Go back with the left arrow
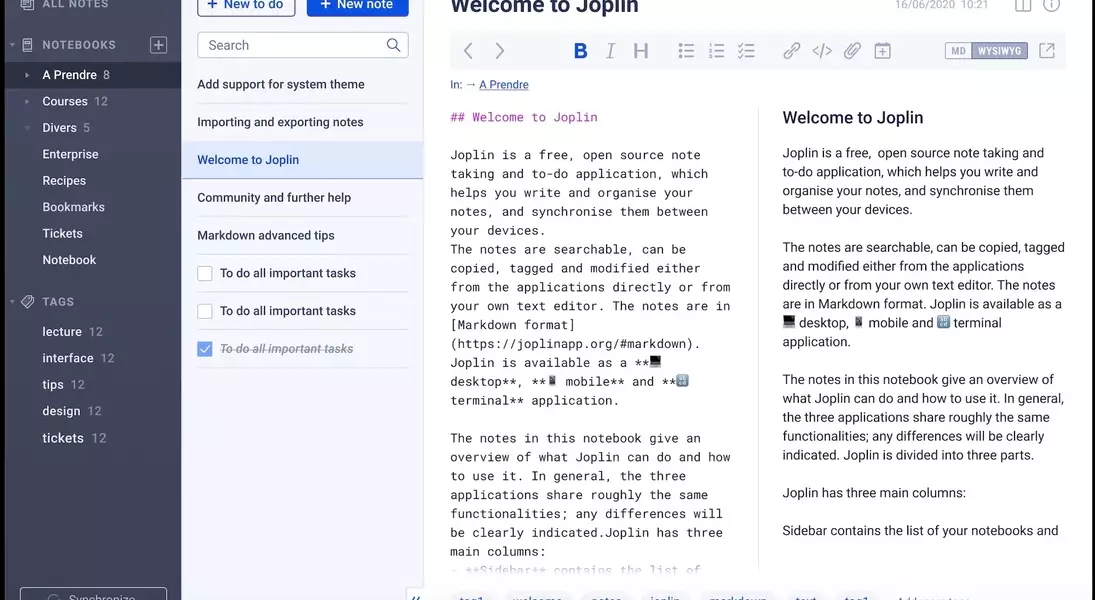Screen dimensions: 1095x600 [x=468, y=51]
